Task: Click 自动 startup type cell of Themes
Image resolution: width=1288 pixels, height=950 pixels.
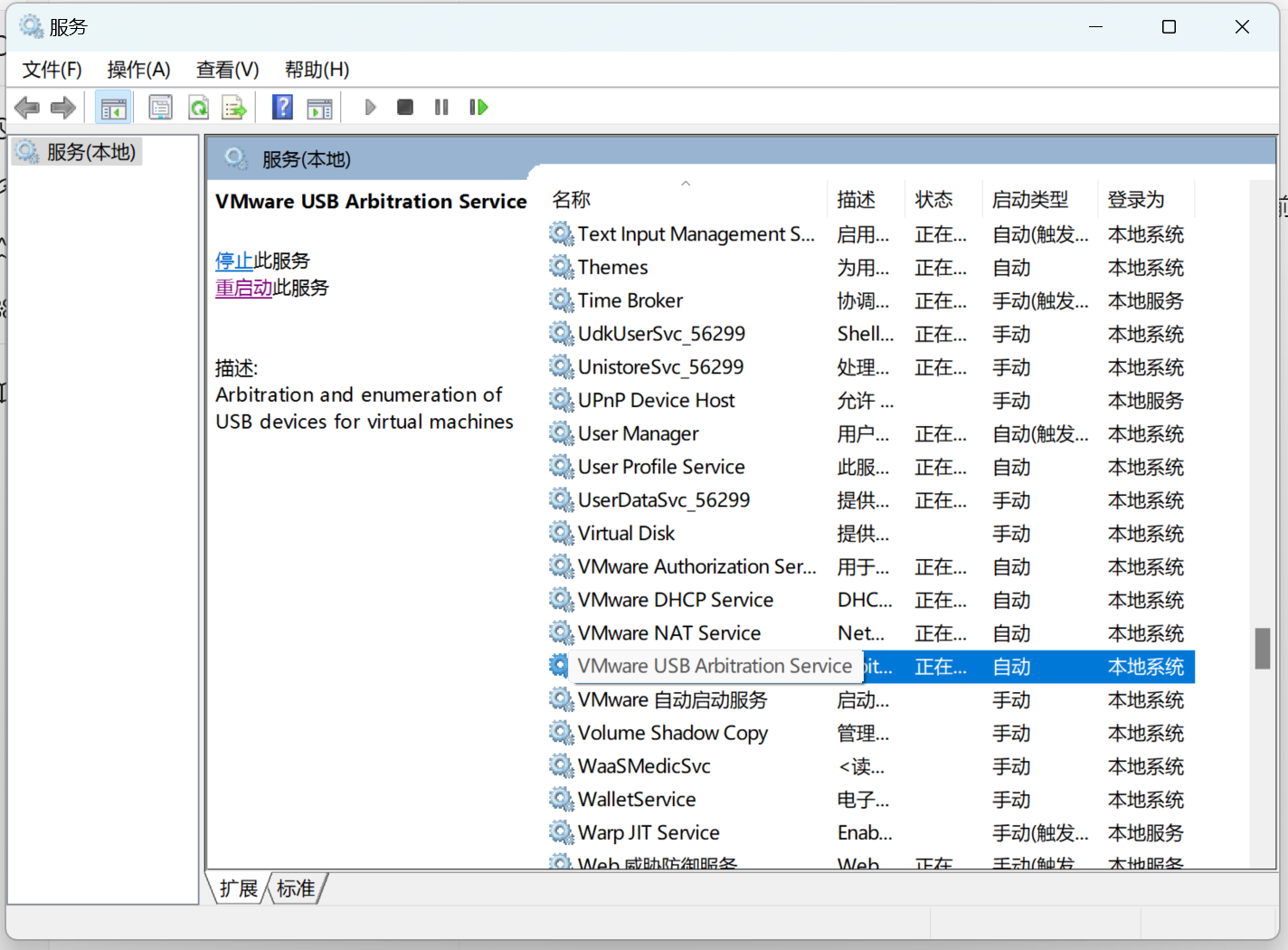Action: click(x=1011, y=267)
